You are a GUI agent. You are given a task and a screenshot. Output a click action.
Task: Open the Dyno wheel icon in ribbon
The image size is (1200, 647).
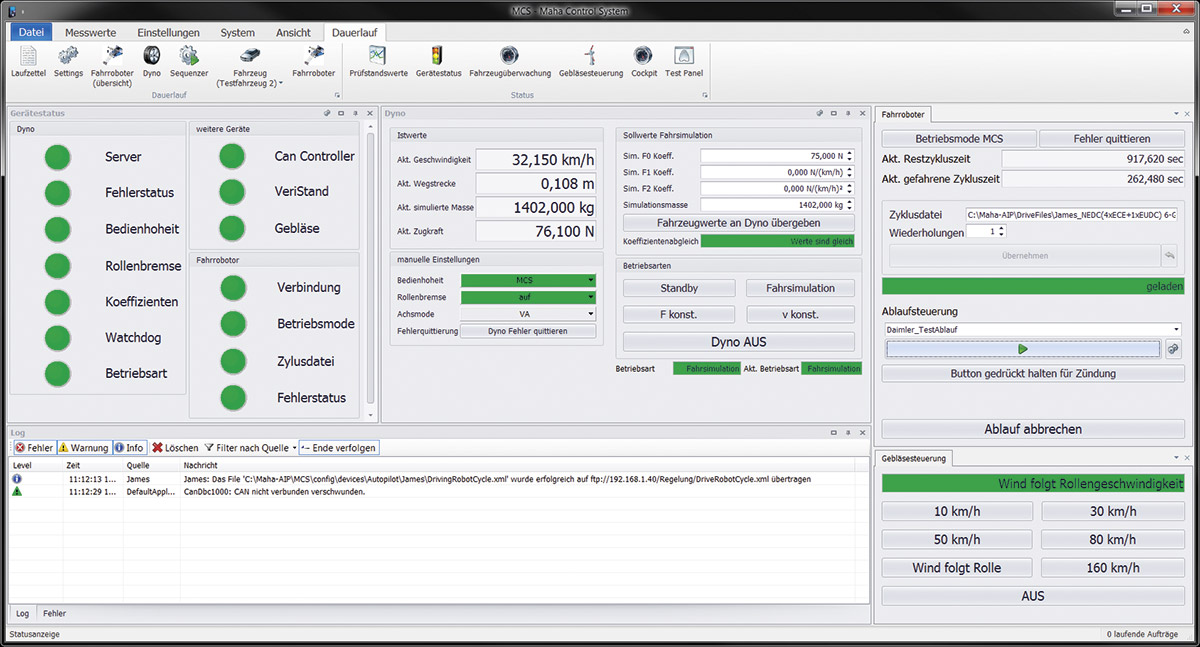(152, 59)
